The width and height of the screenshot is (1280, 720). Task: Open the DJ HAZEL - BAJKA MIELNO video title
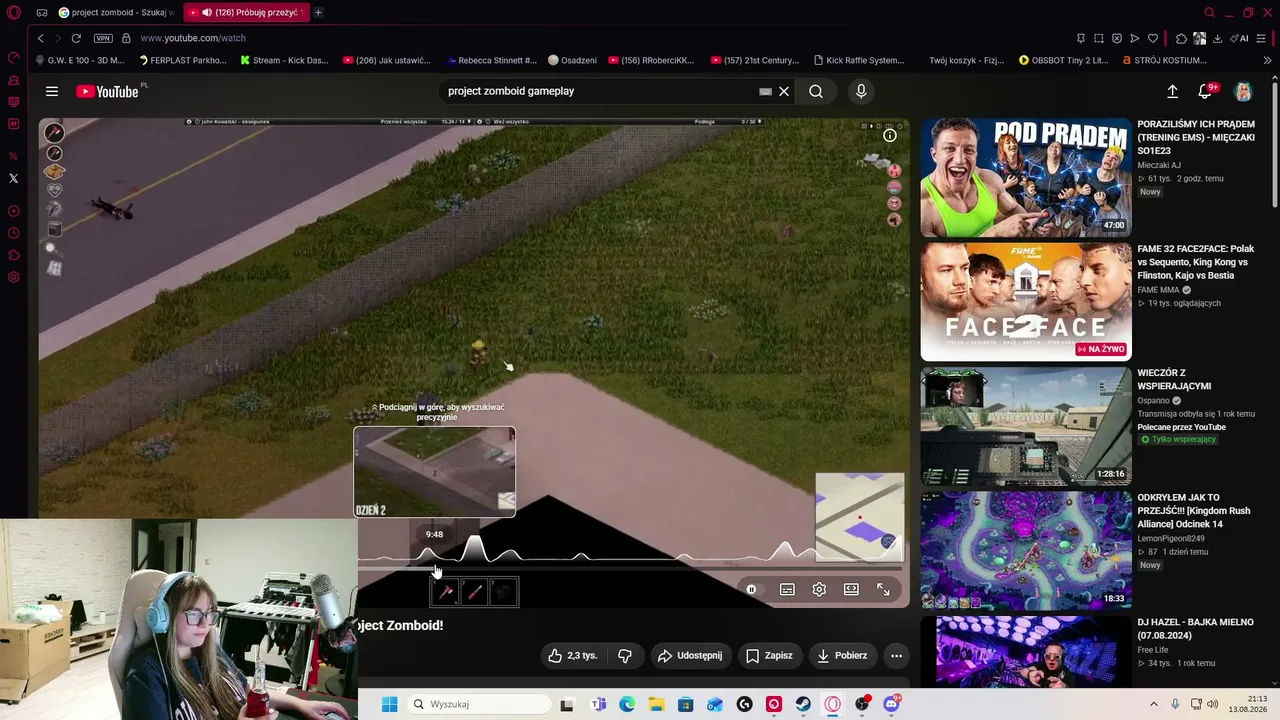(1195, 628)
